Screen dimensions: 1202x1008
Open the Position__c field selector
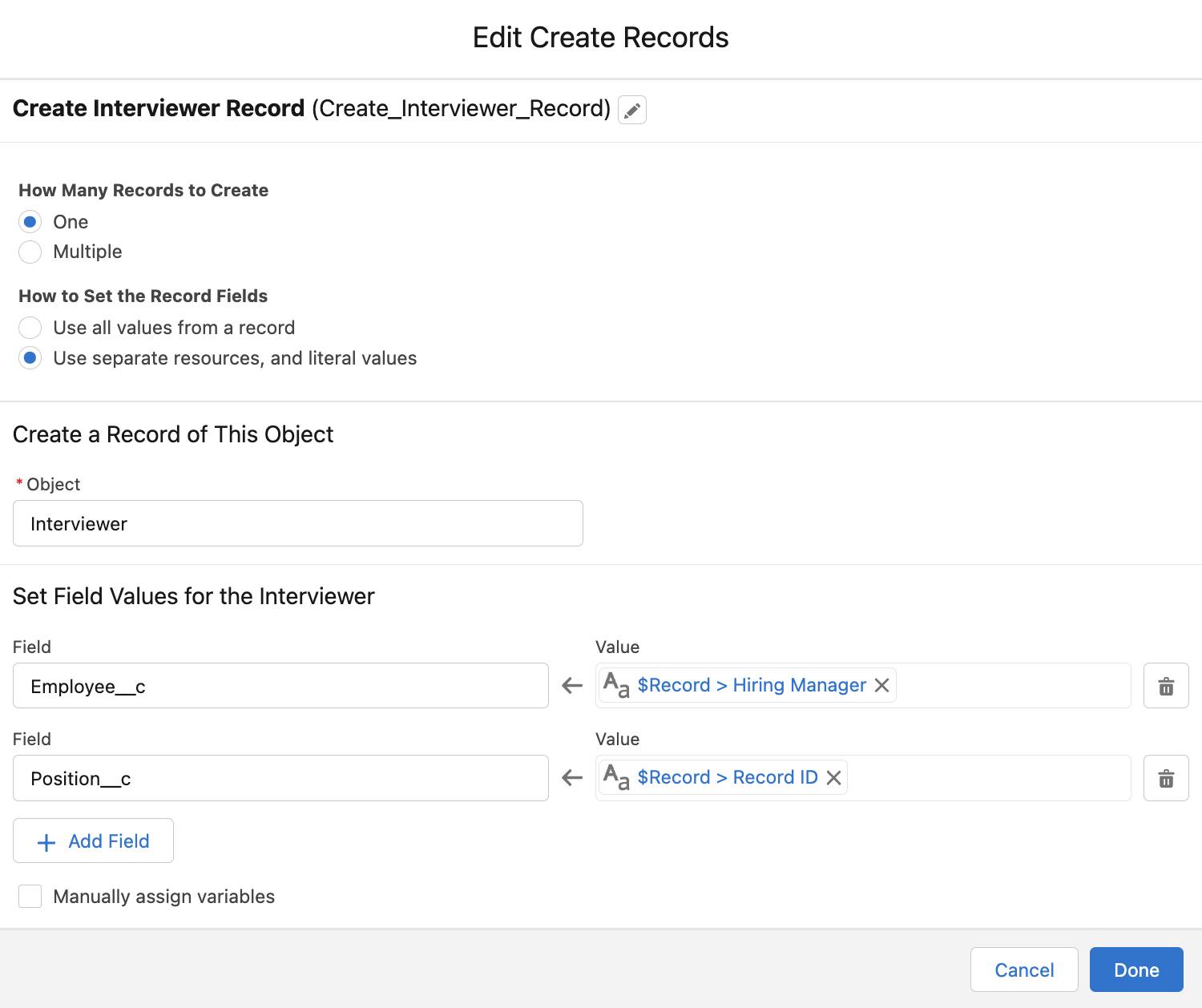pyautogui.click(x=280, y=778)
